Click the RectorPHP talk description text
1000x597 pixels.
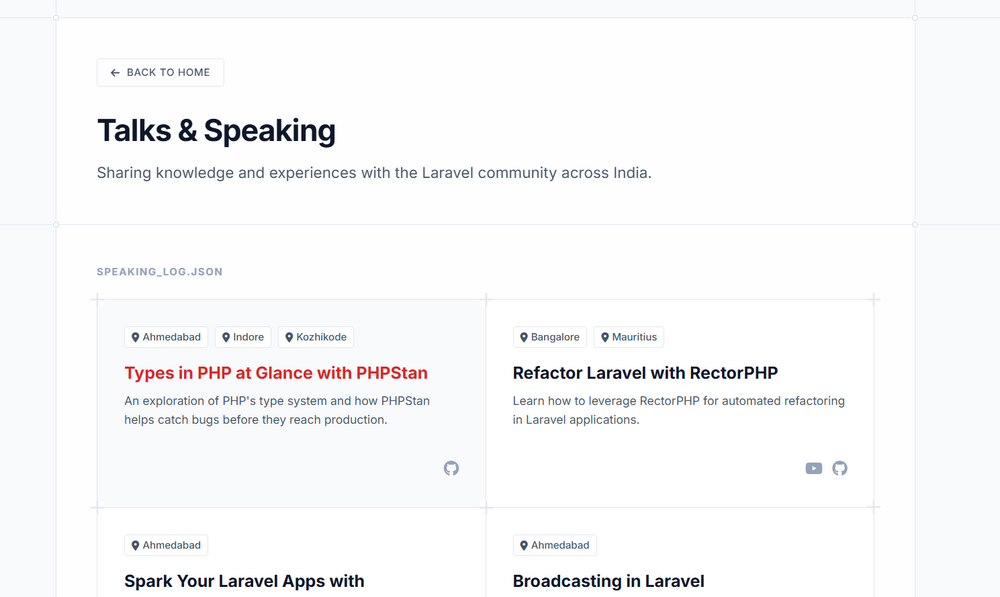point(678,410)
